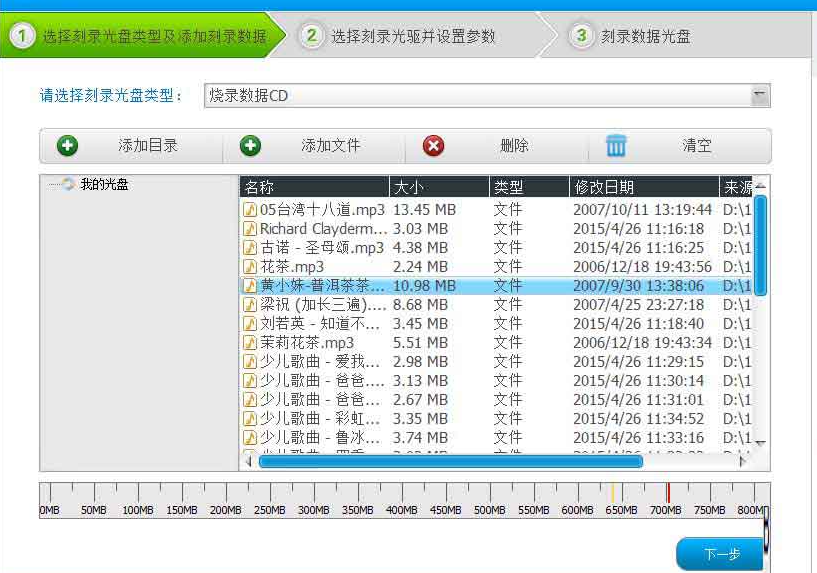Sort the list by the 大小 column header
The height and width of the screenshot is (573, 817).
tap(438, 187)
